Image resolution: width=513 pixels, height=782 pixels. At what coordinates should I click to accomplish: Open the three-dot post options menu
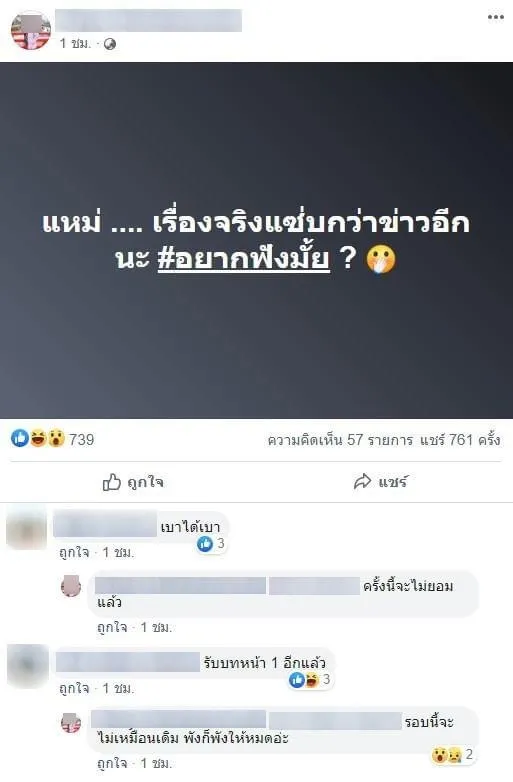[496, 17]
